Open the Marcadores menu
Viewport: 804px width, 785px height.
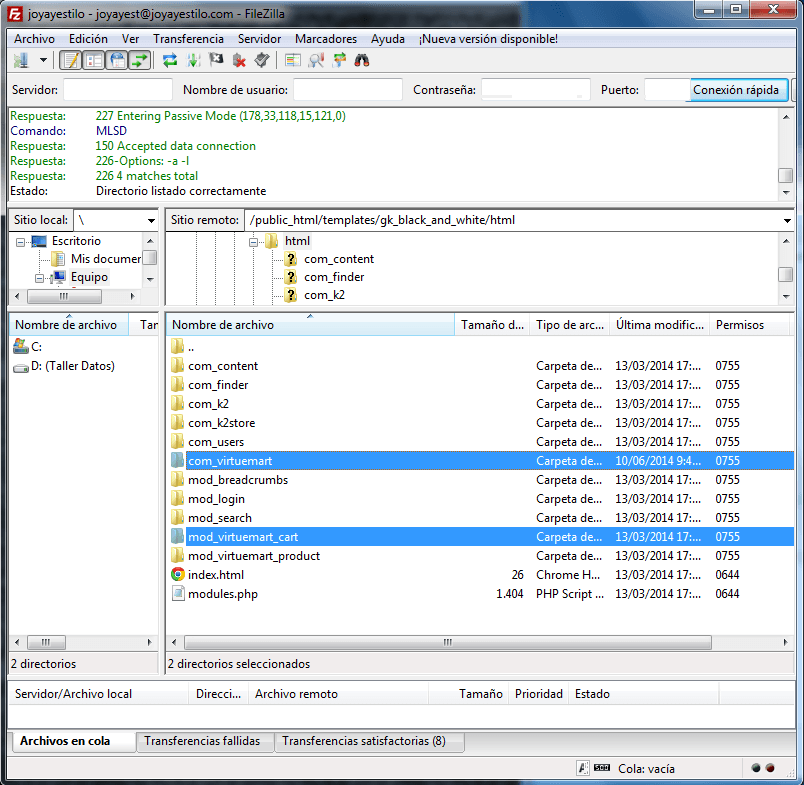pos(326,39)
